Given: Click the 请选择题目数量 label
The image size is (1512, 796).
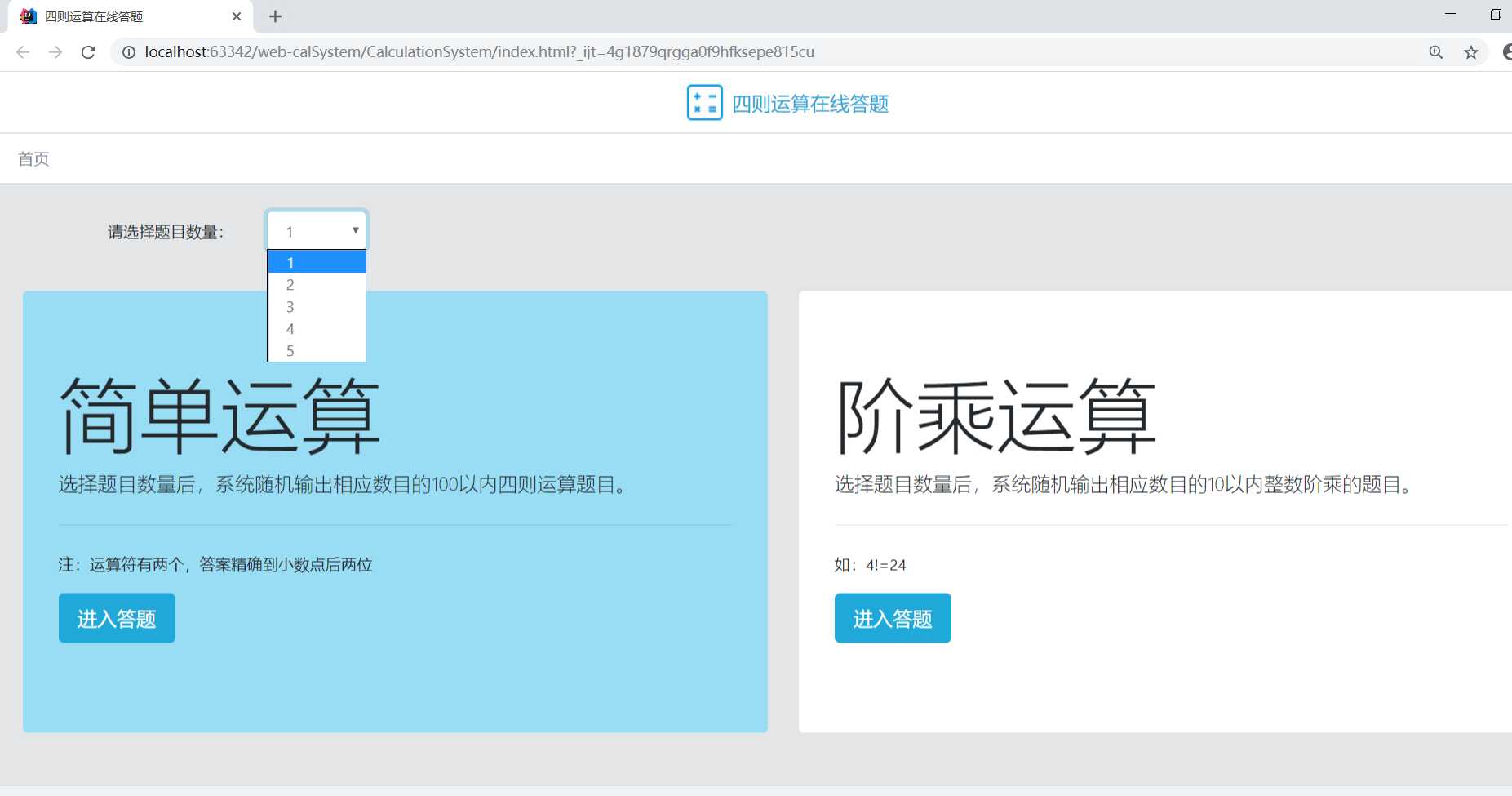Looking at the screenshot, I should pos(166,232).
